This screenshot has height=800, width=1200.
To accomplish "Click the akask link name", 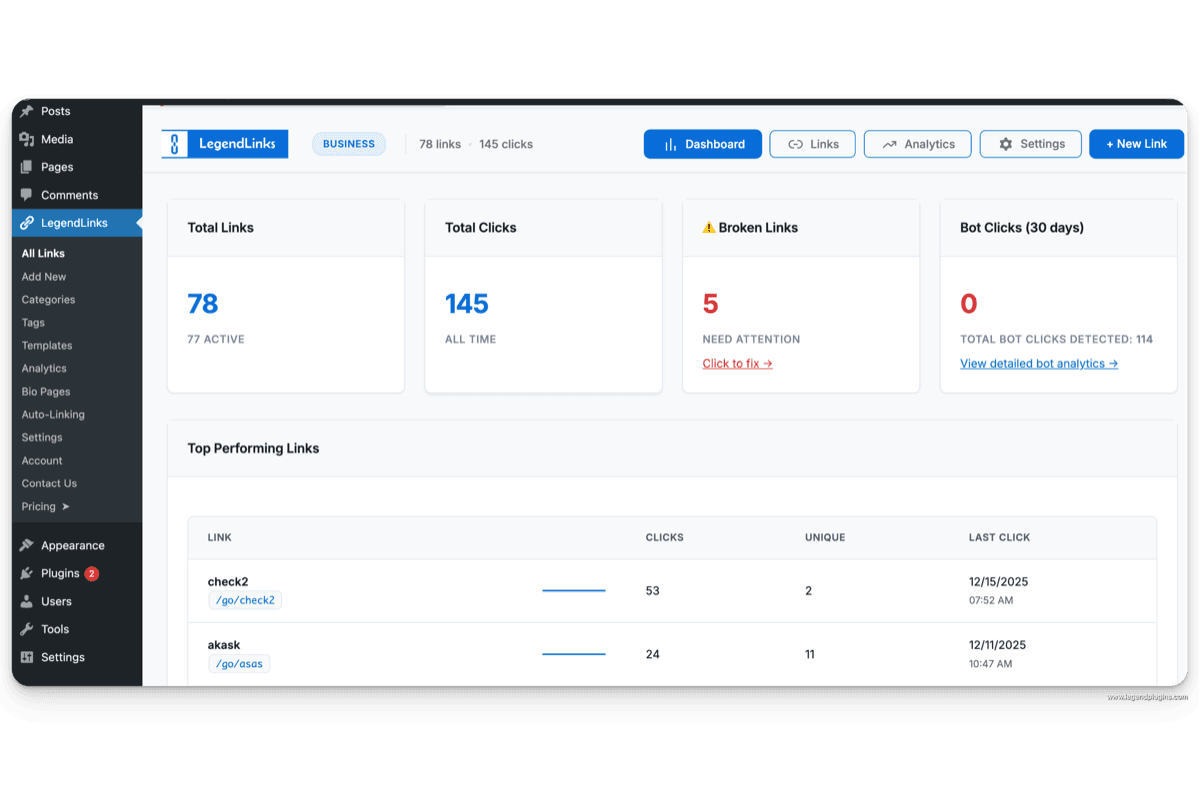I will point(224,645).
